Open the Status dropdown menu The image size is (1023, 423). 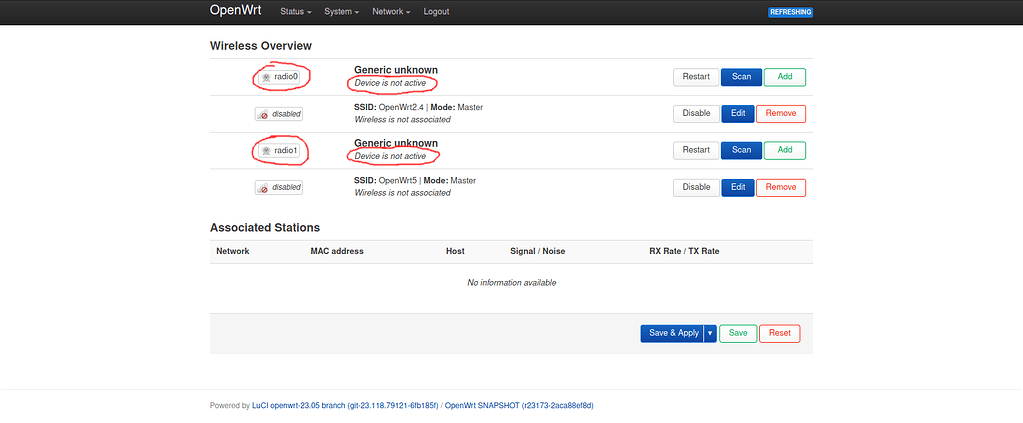pos(295,11)
